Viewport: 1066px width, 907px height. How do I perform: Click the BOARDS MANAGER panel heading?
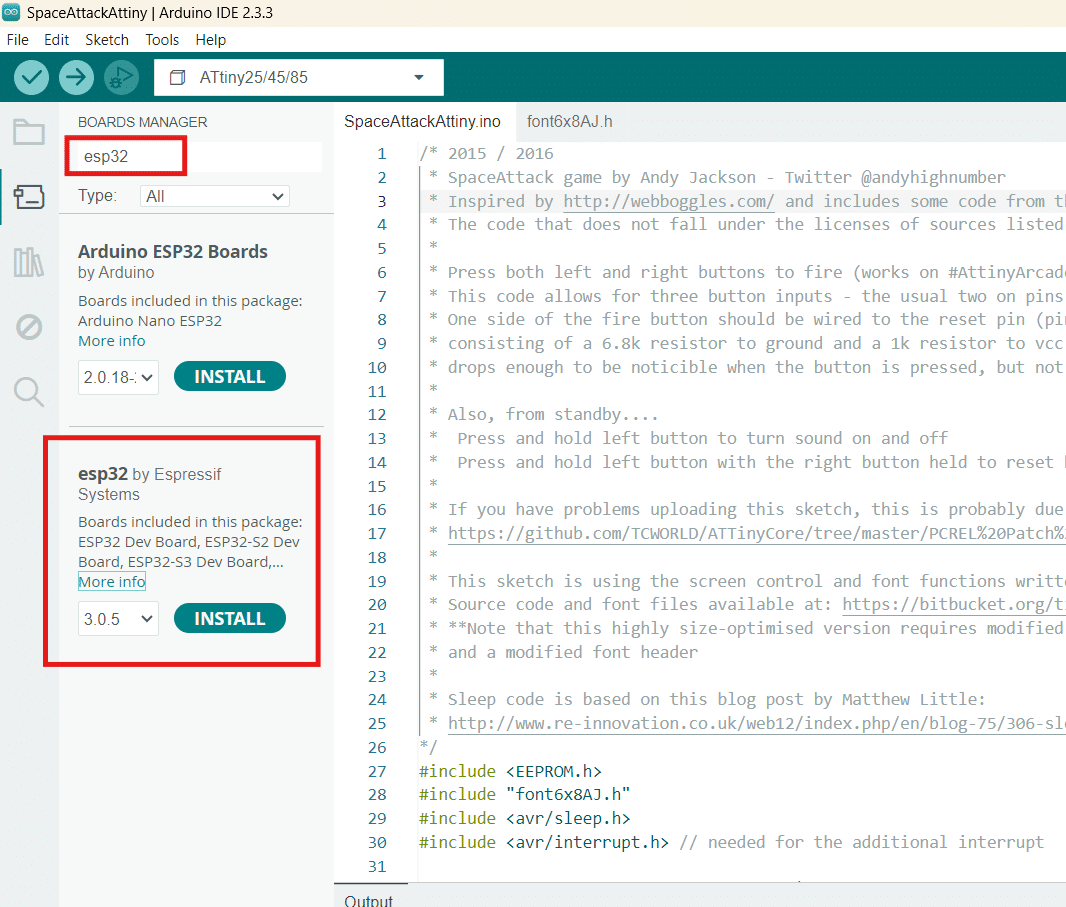click(x=143, y=122)
